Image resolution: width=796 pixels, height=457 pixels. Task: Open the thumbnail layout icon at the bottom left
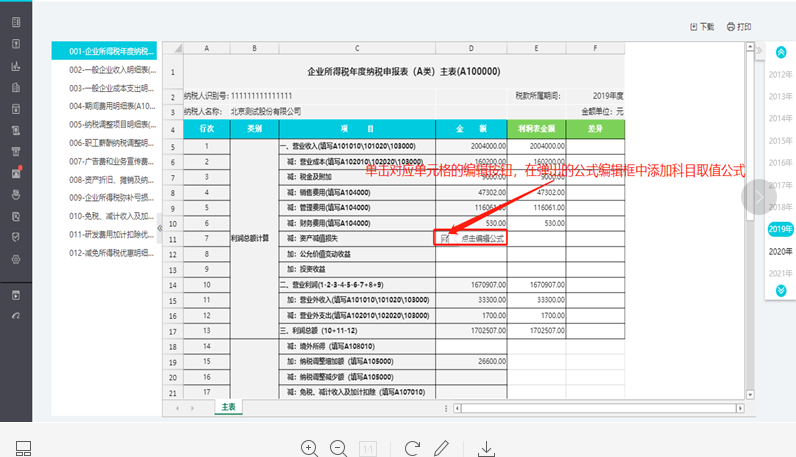23,448
